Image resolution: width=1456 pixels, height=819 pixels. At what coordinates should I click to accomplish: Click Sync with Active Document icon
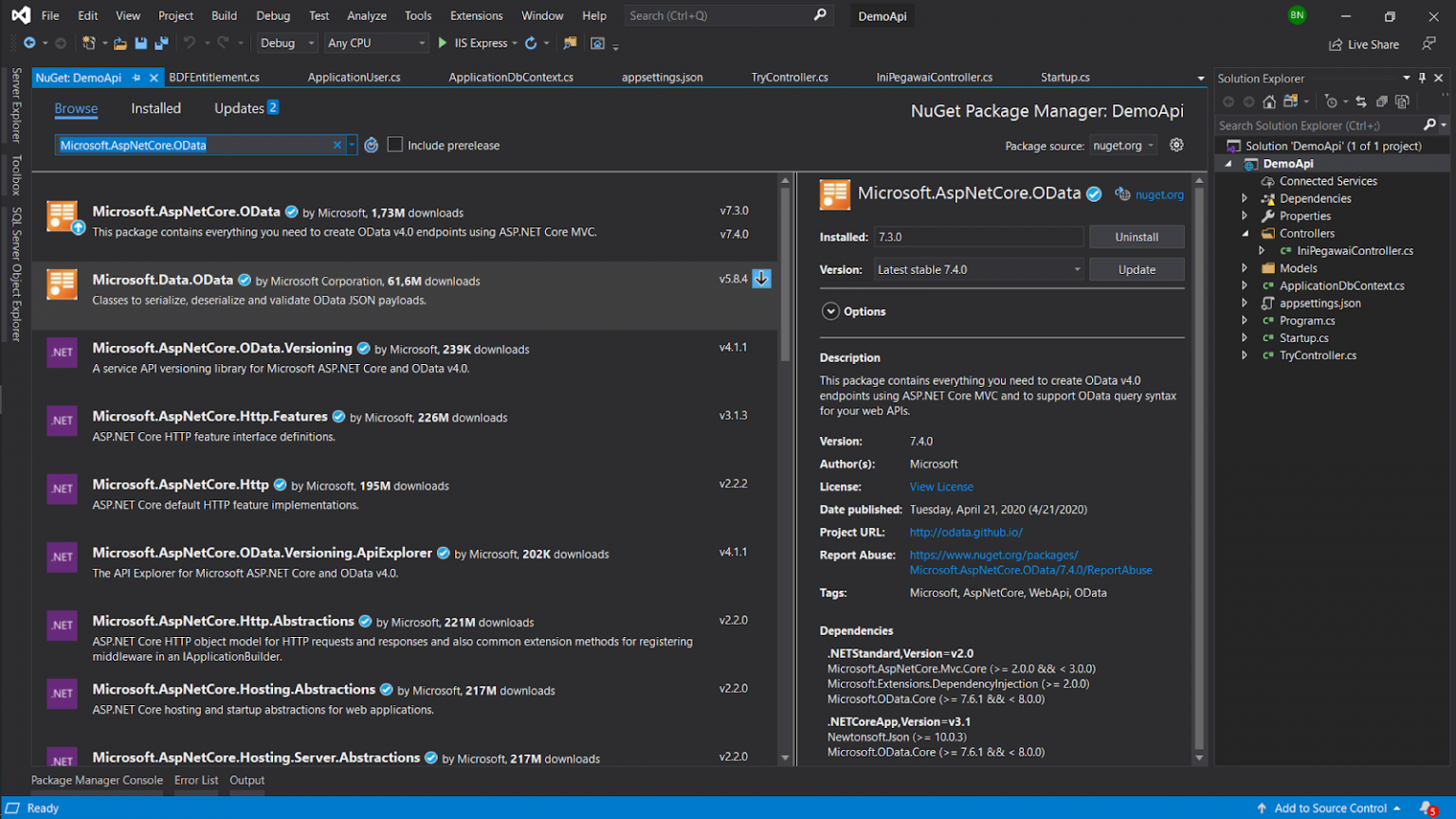click(1361, 101)
